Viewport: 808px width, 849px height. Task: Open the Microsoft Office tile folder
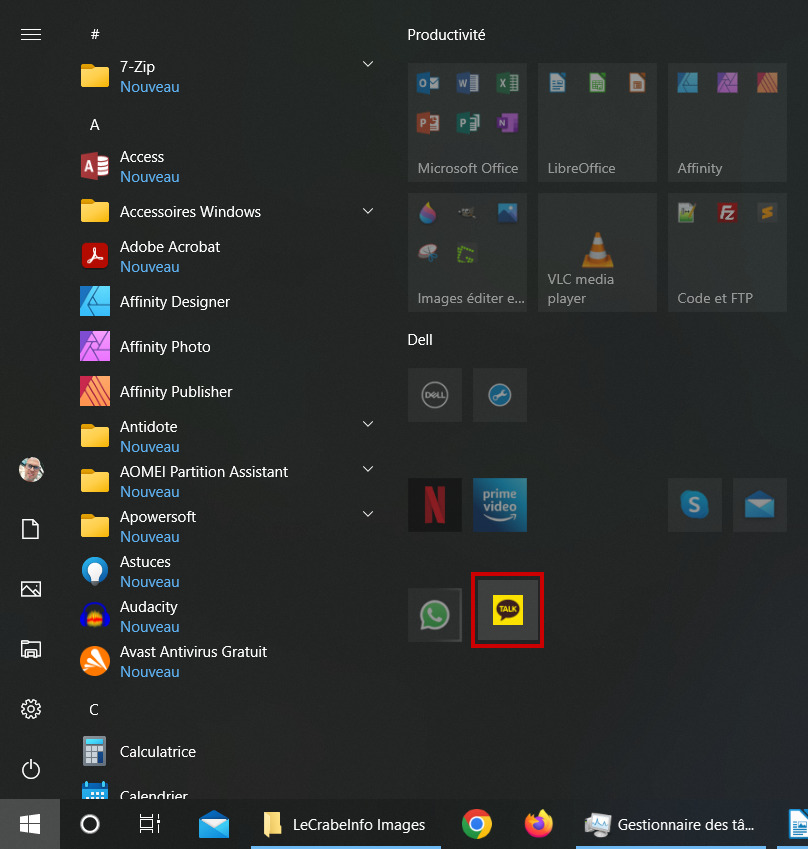[x=467, y=122]
